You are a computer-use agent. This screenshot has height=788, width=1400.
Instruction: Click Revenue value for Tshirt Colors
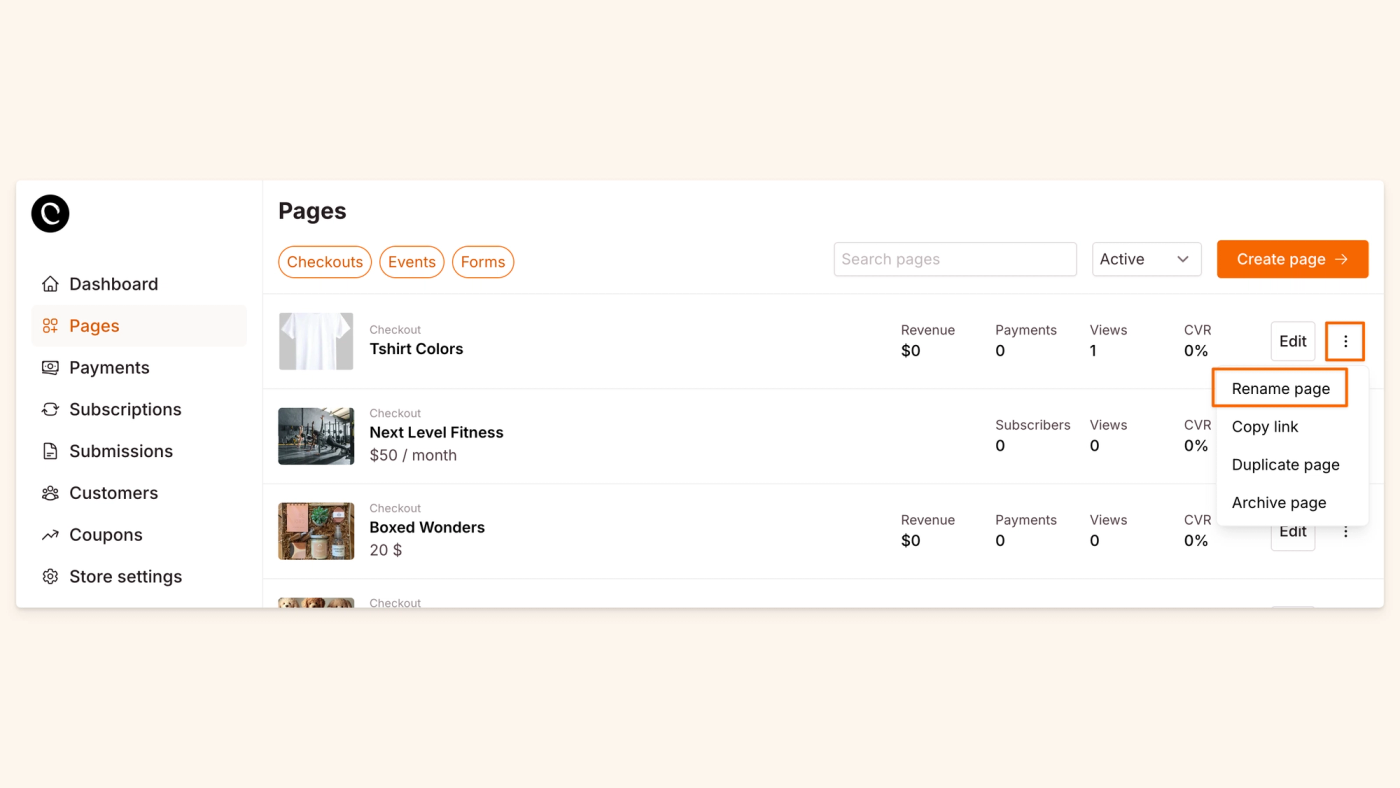[x=911, y=351]
